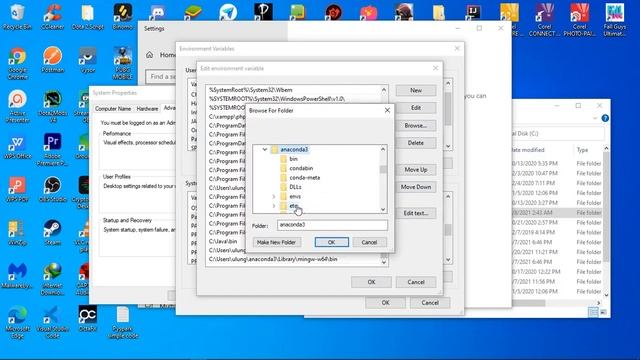
Task: Switch to Computer Name tab
Action: click(x=113, y=109)
